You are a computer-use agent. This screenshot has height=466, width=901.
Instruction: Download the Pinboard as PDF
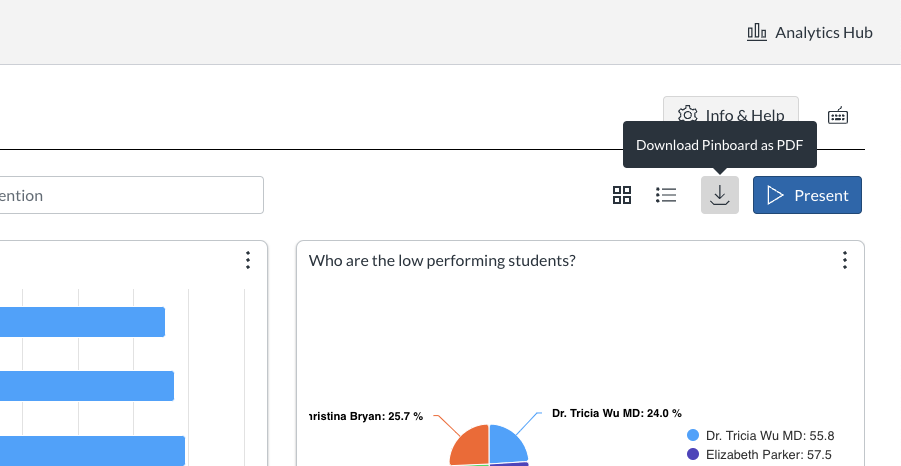click(720, 195)
